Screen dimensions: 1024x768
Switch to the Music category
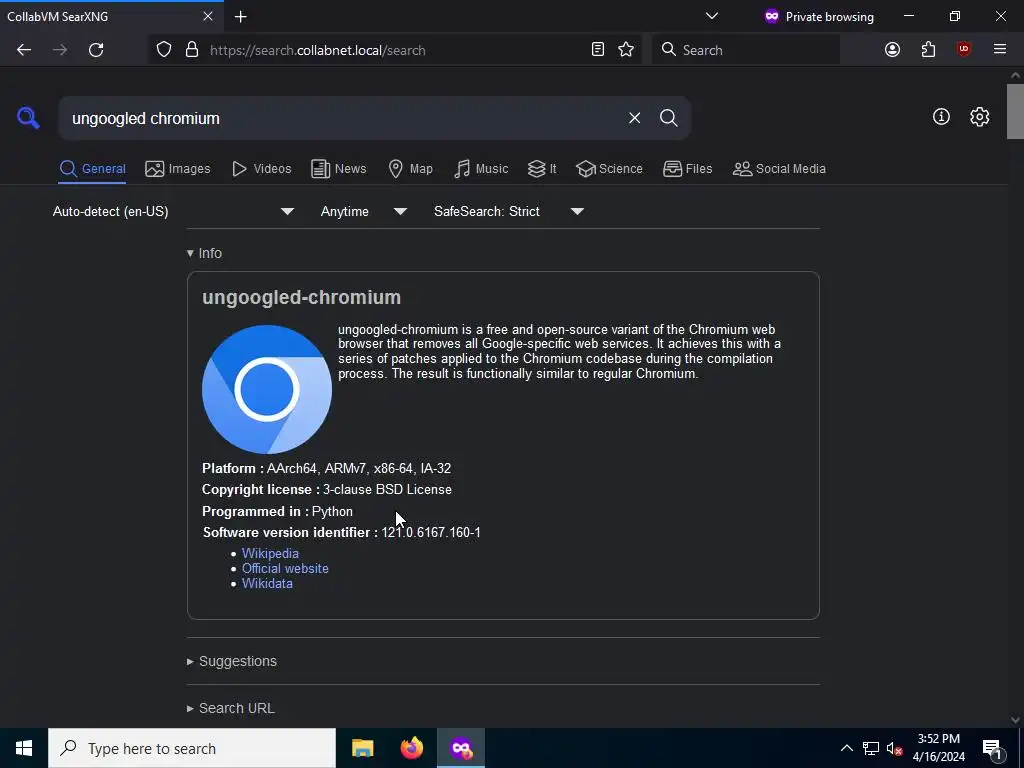481,168
